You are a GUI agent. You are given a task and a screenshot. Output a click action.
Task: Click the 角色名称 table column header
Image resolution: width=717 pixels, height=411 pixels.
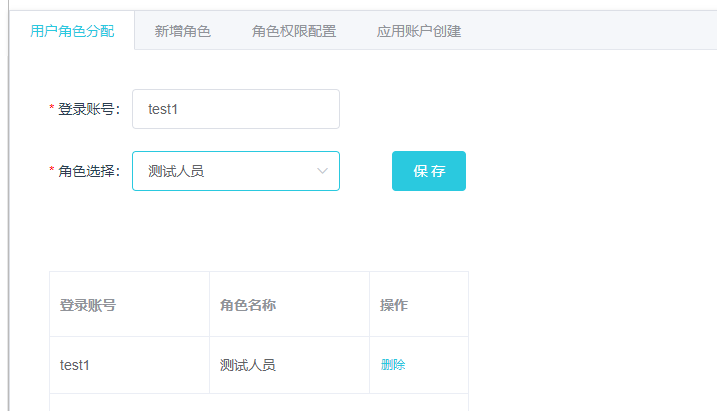248,305
